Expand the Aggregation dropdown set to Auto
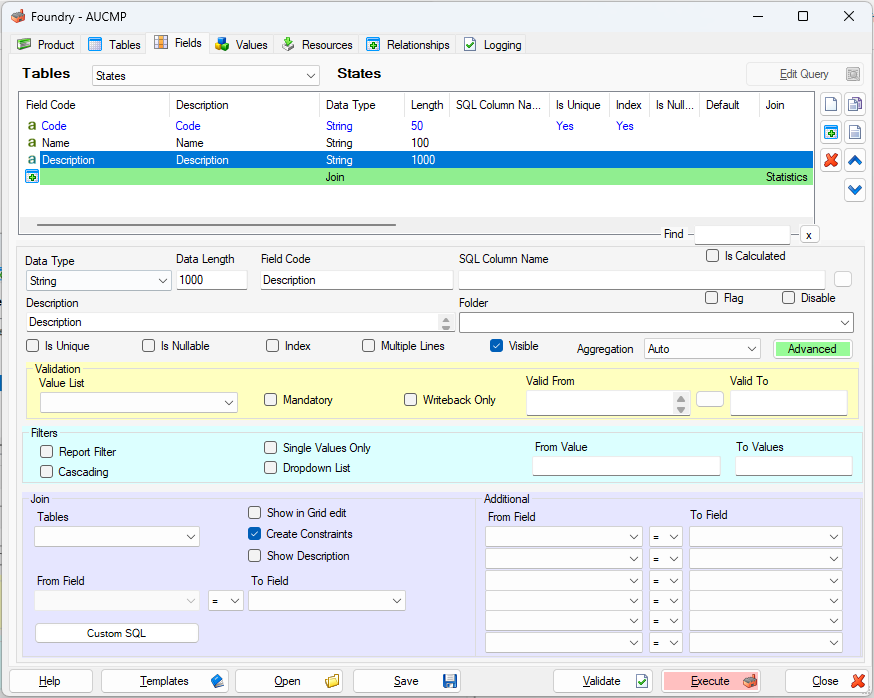This screenshot has height=698, width=874. (x=702, y=349)
